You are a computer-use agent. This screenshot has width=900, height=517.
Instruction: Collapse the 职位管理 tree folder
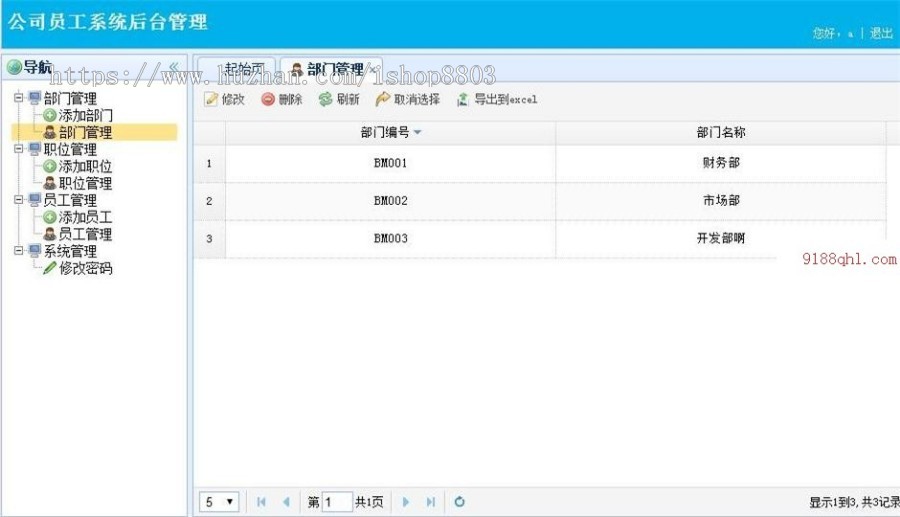tap(18, 149)
